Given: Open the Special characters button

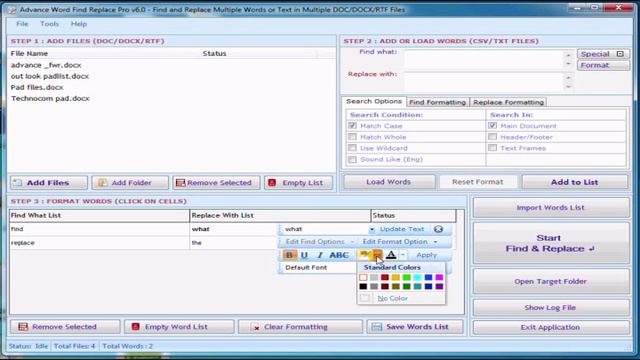Looking at the screenshot, I should coord(603,54).
